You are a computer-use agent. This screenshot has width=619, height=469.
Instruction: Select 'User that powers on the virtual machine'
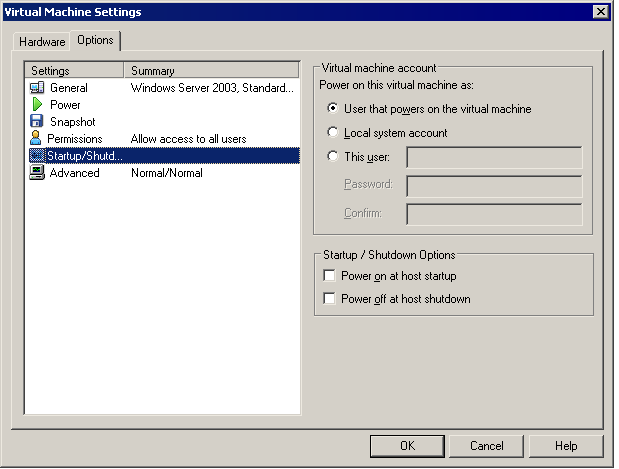333,109
